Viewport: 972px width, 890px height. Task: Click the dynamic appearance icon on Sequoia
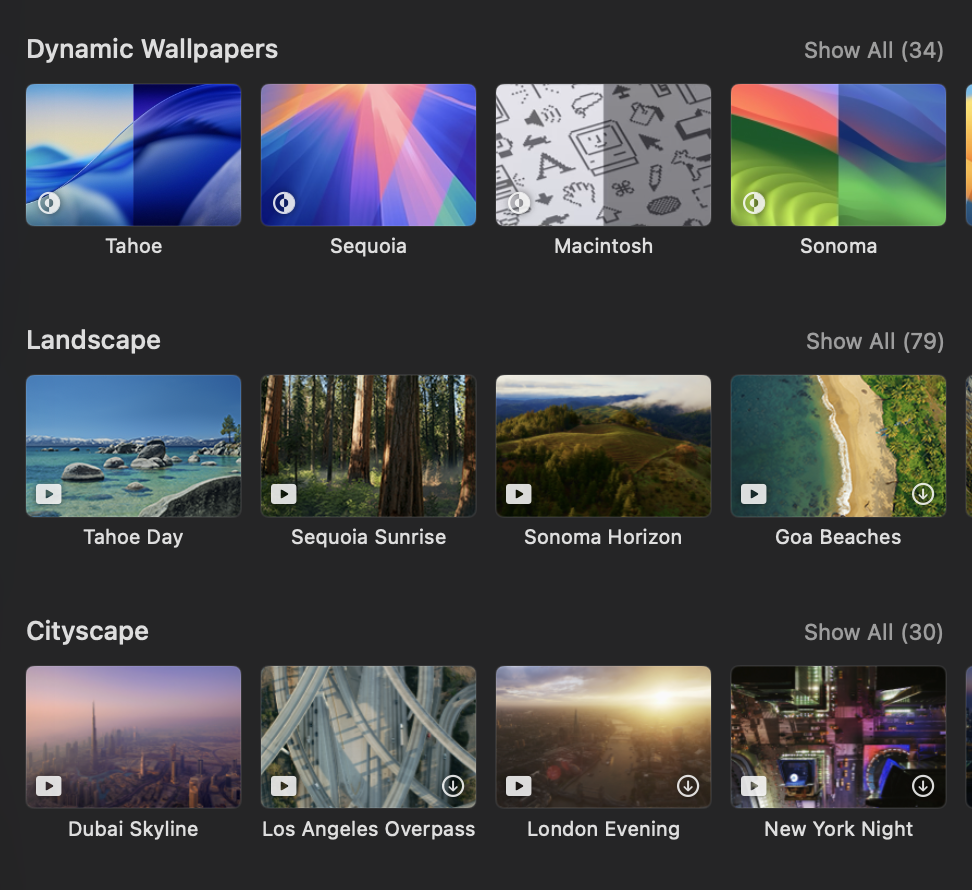coord(284,203)
